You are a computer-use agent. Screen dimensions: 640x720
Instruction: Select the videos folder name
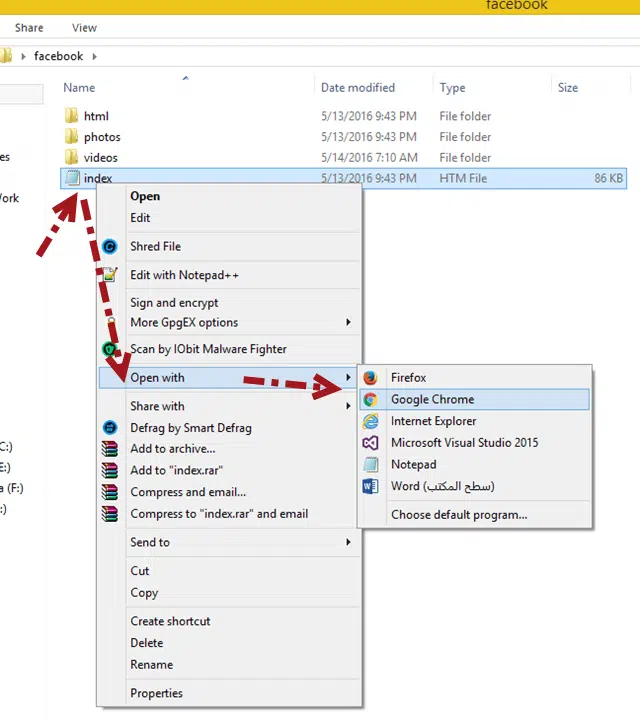[101, 158]
